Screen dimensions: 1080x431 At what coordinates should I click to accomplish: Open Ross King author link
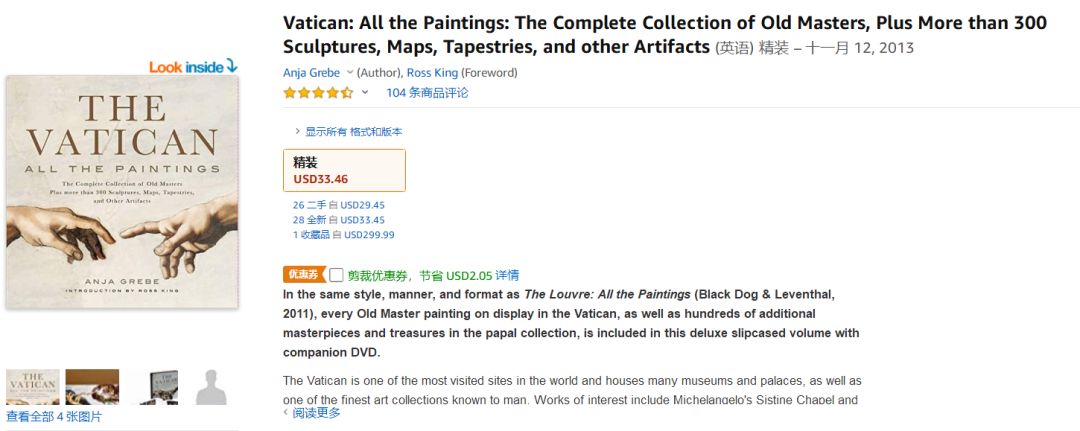click(431, 73)
